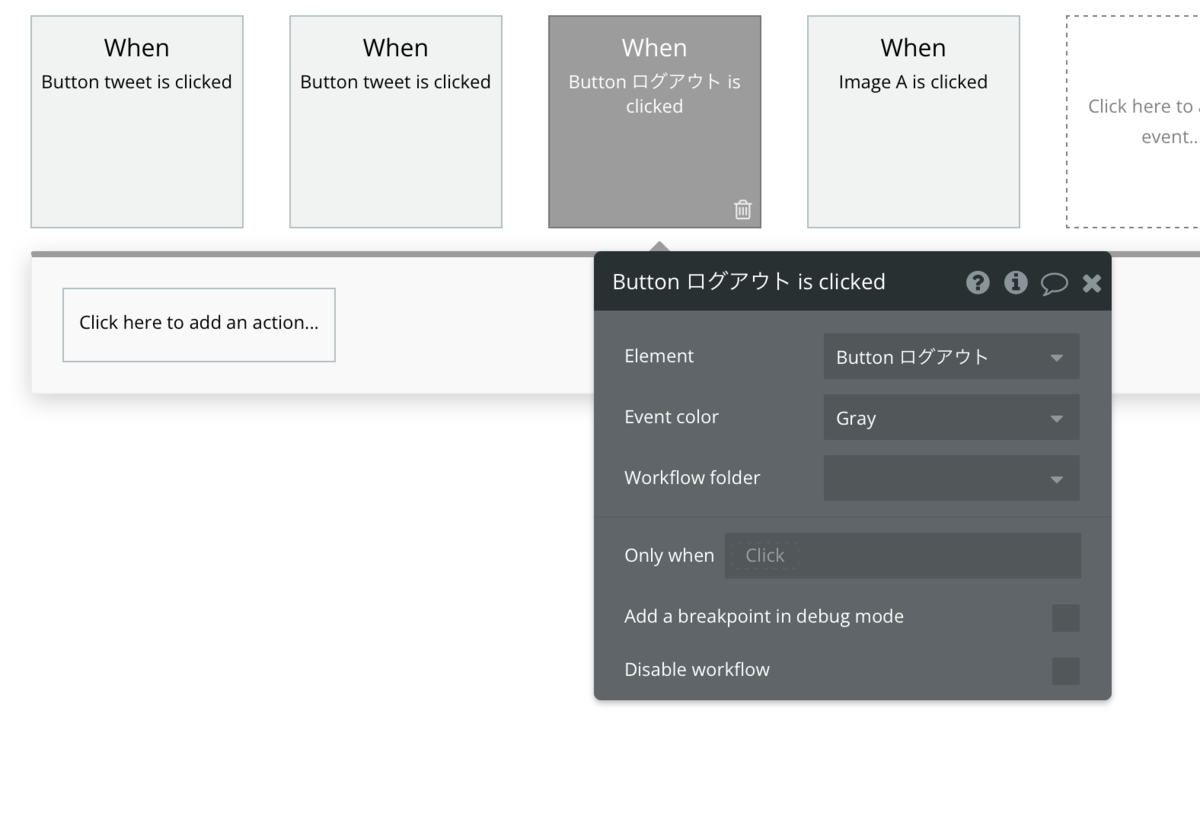
Task: Add a new event in the dashed box
Action: (x=1134, y=121)
